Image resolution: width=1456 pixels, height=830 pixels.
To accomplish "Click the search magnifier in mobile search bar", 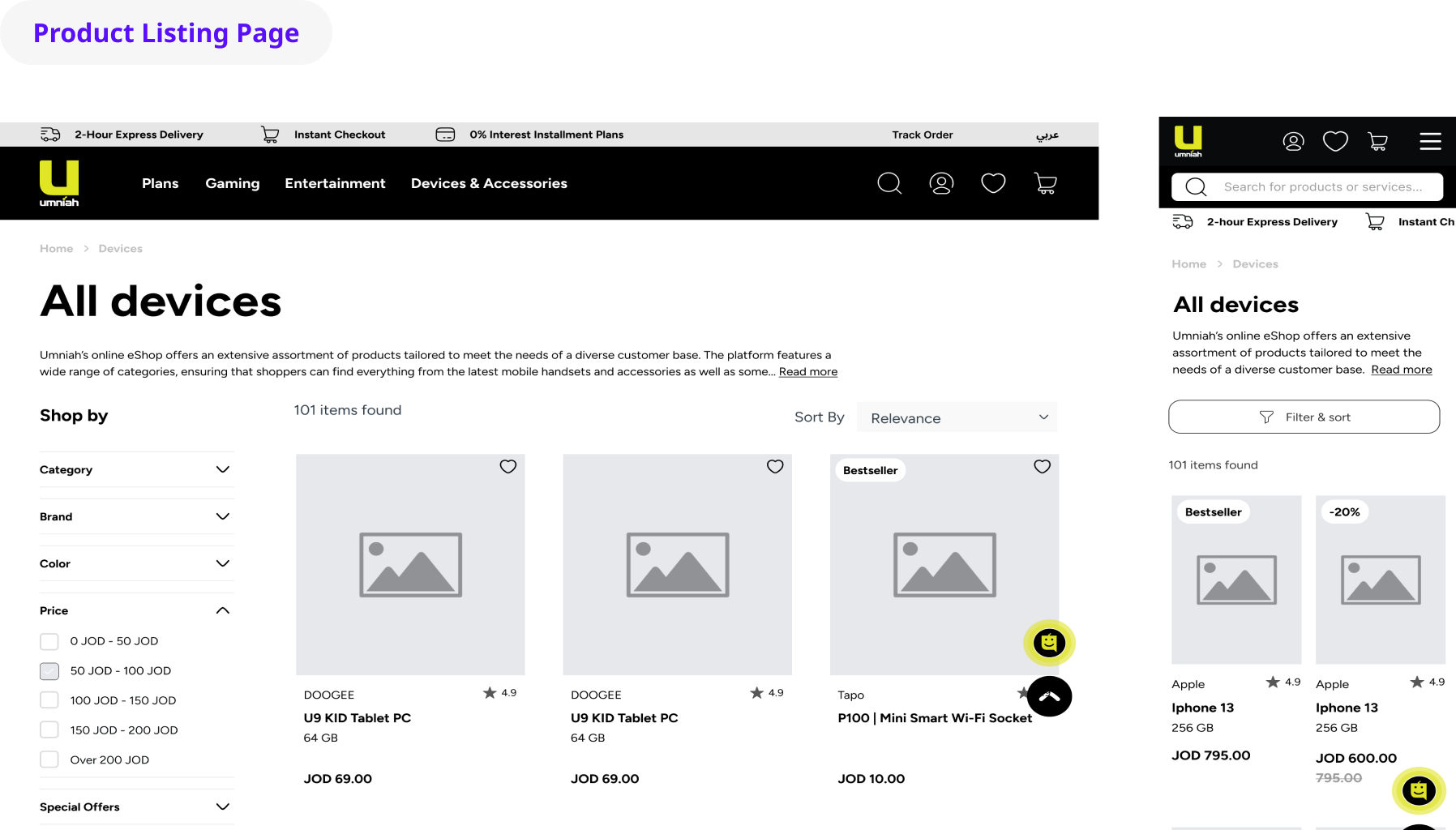I will click(1196, 187).
